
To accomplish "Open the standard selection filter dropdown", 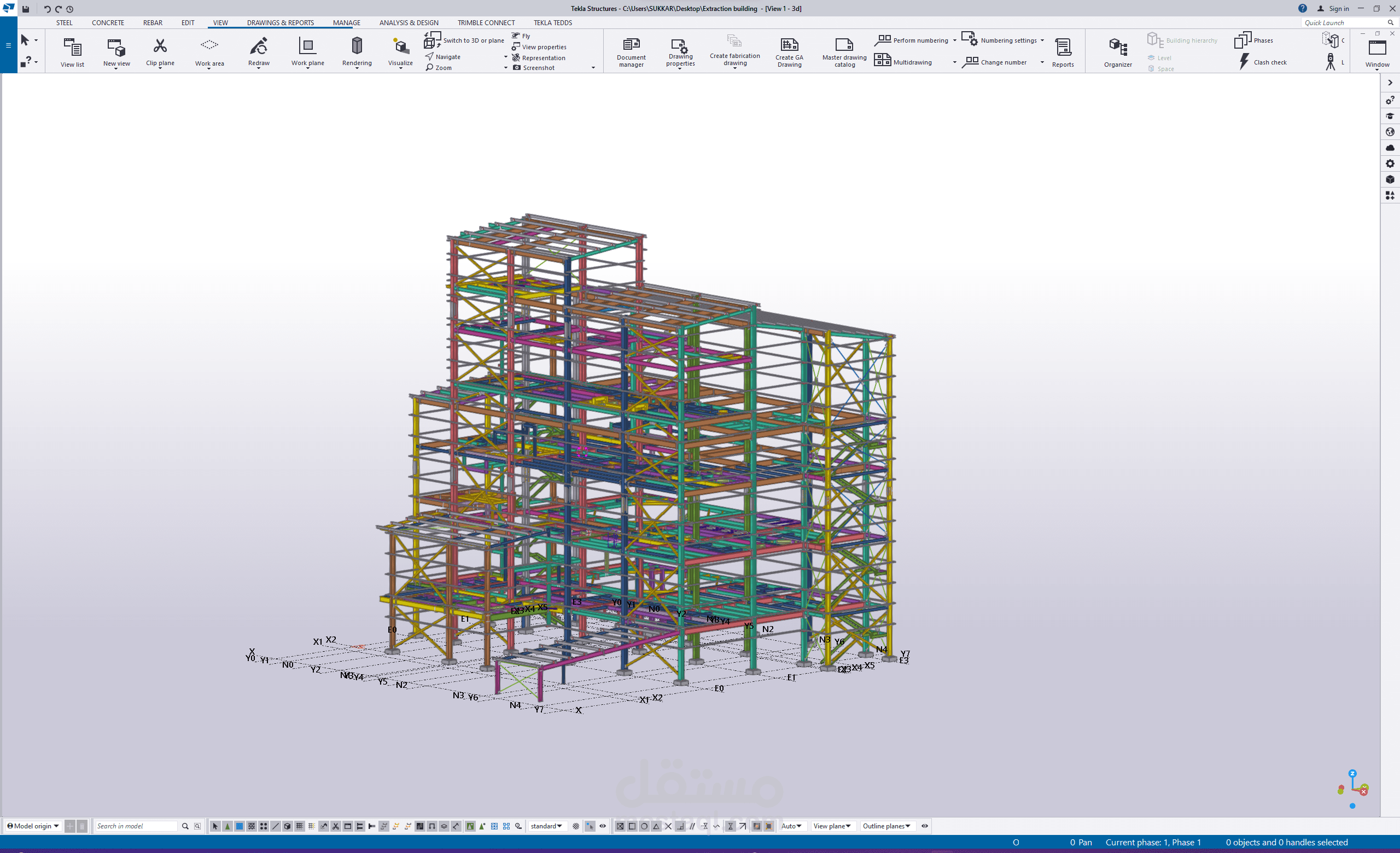I will pyautogui.click(x=546, y=826).
